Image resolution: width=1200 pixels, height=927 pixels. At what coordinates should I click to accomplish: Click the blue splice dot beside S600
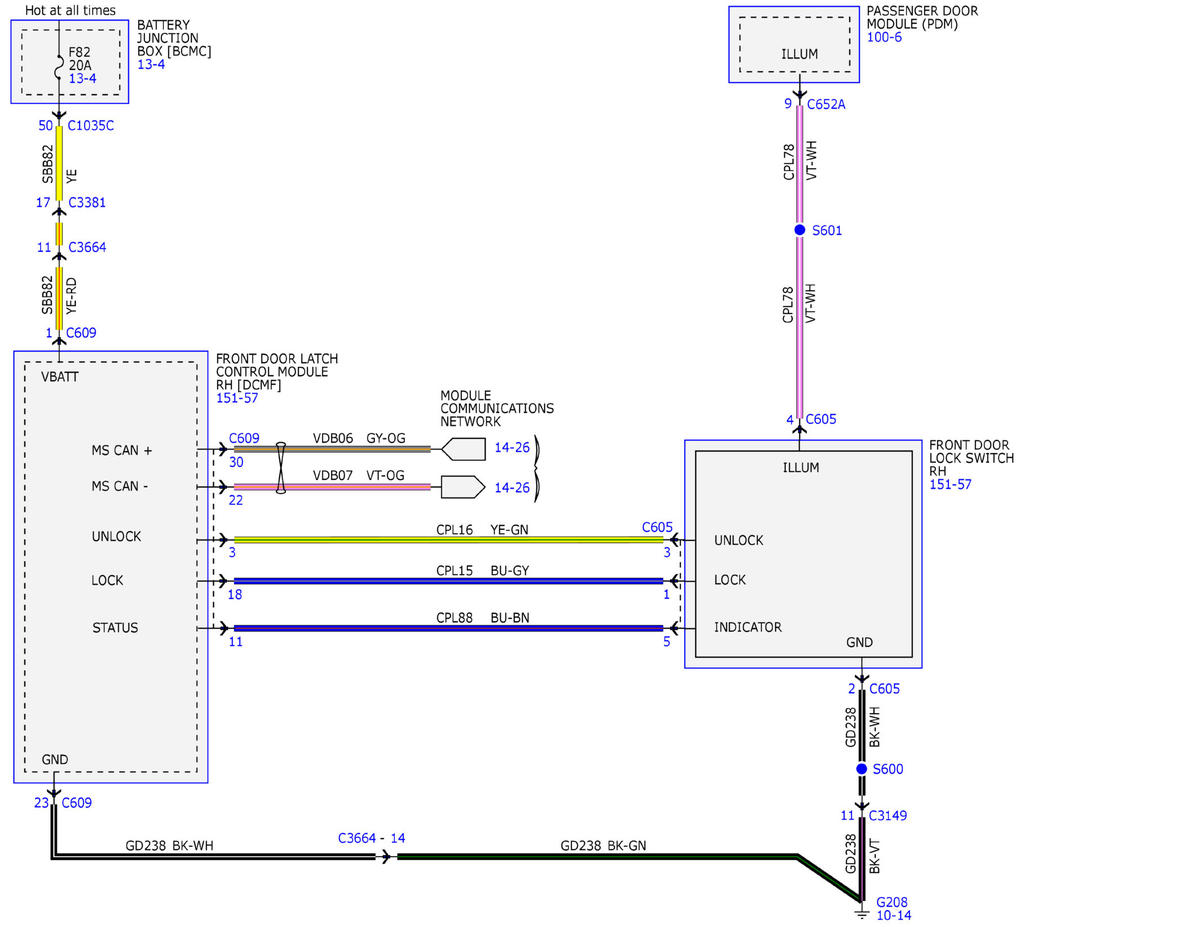[x=860, y=769]
